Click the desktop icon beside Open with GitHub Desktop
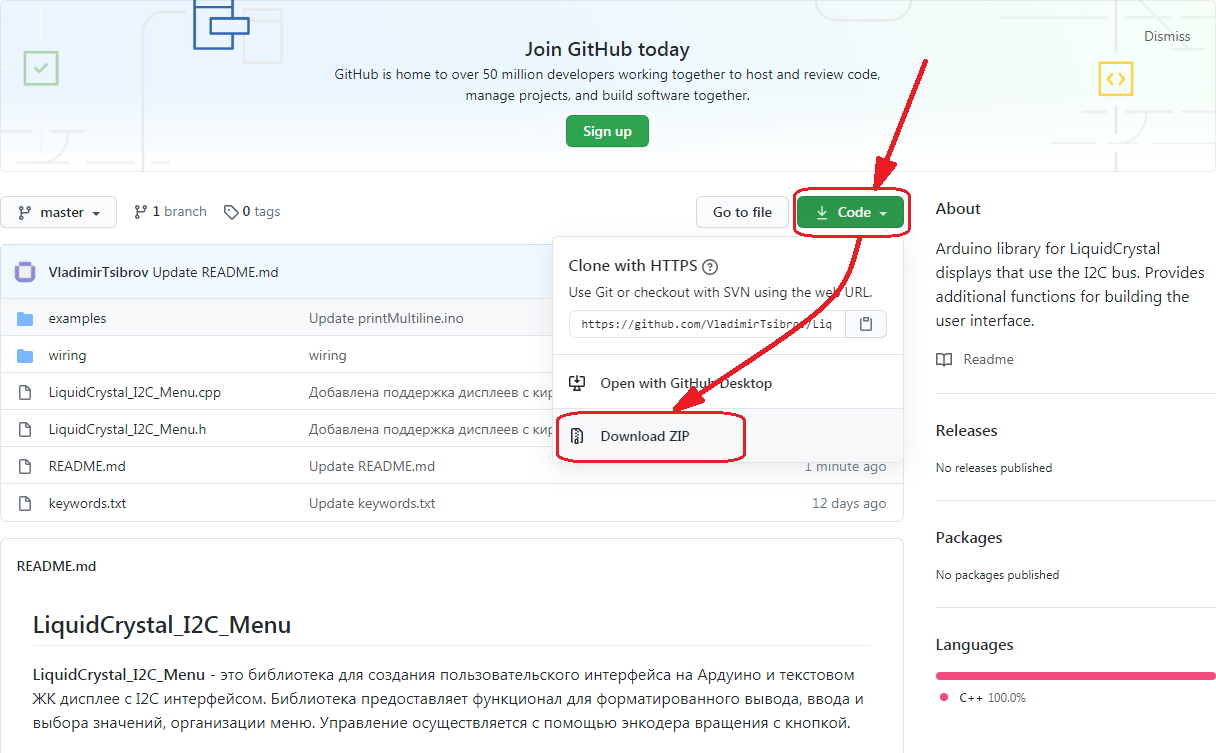Image resolution: width=1216 pixels, height=753 pixels. pos(577,383)
